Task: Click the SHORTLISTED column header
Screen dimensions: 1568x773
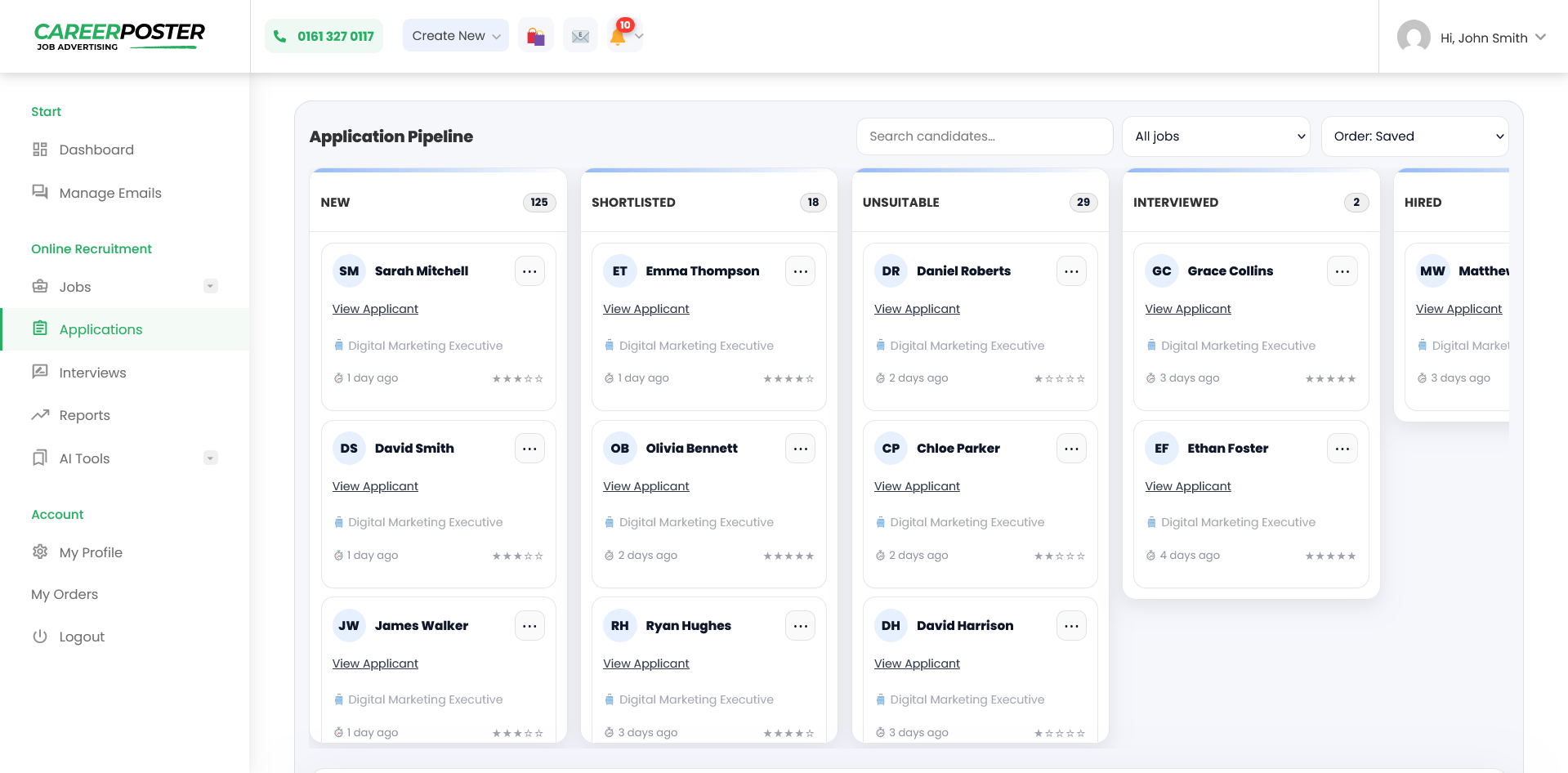Action: (633, 203)
